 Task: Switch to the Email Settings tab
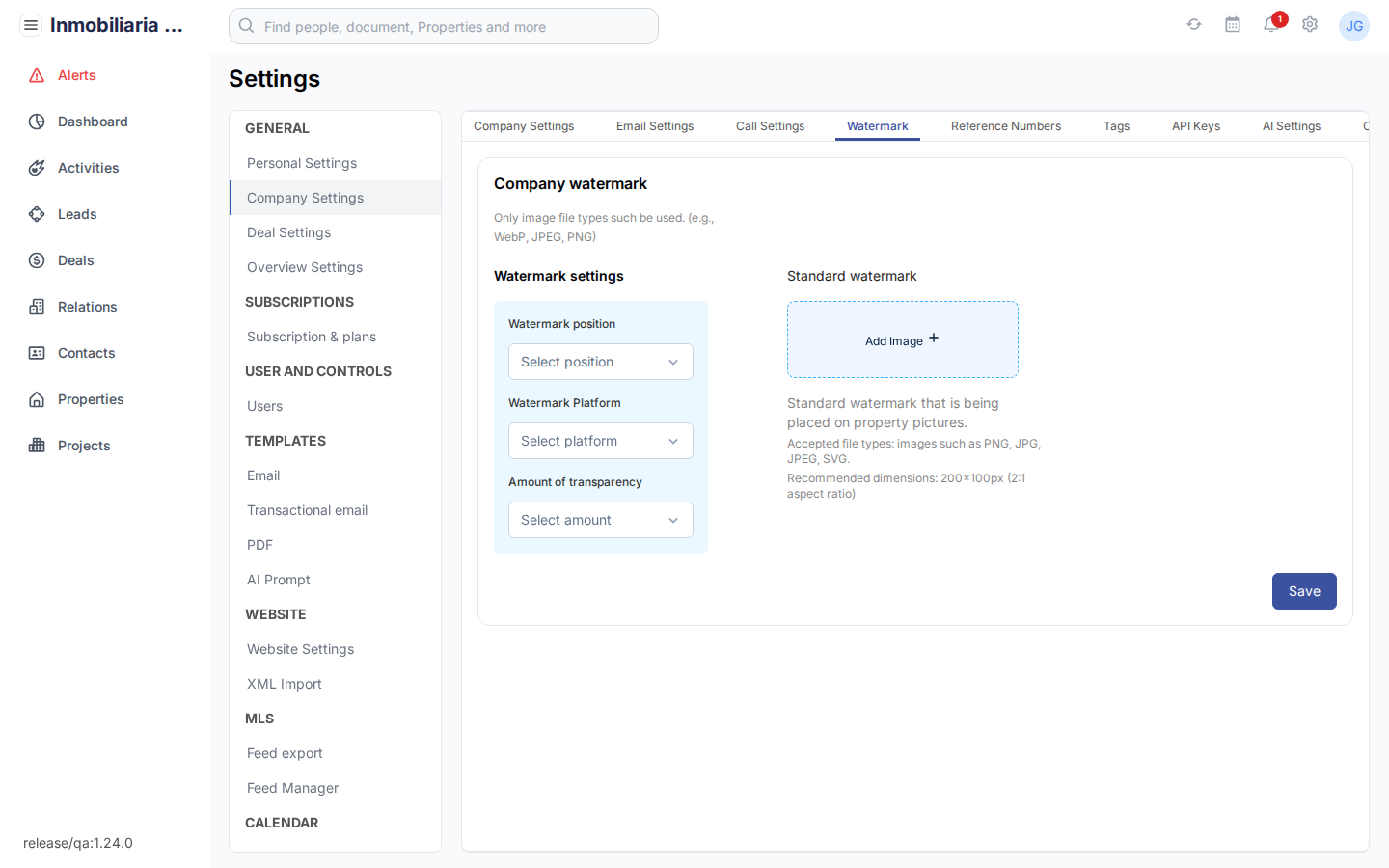(655, 125)
